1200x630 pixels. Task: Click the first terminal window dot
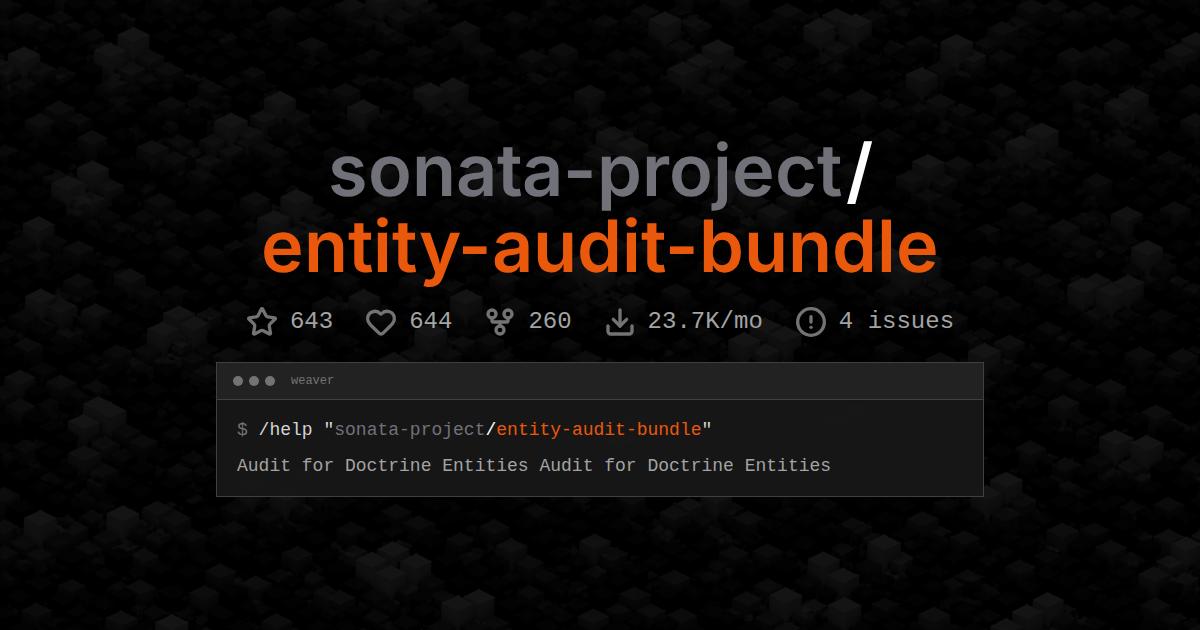238,381
